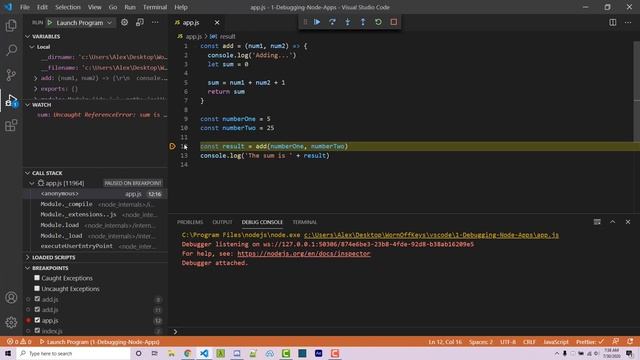This screenshot has width=640, height=360.
Task: Collapse the Call Stack section
Action: click(x=27, y=173)
